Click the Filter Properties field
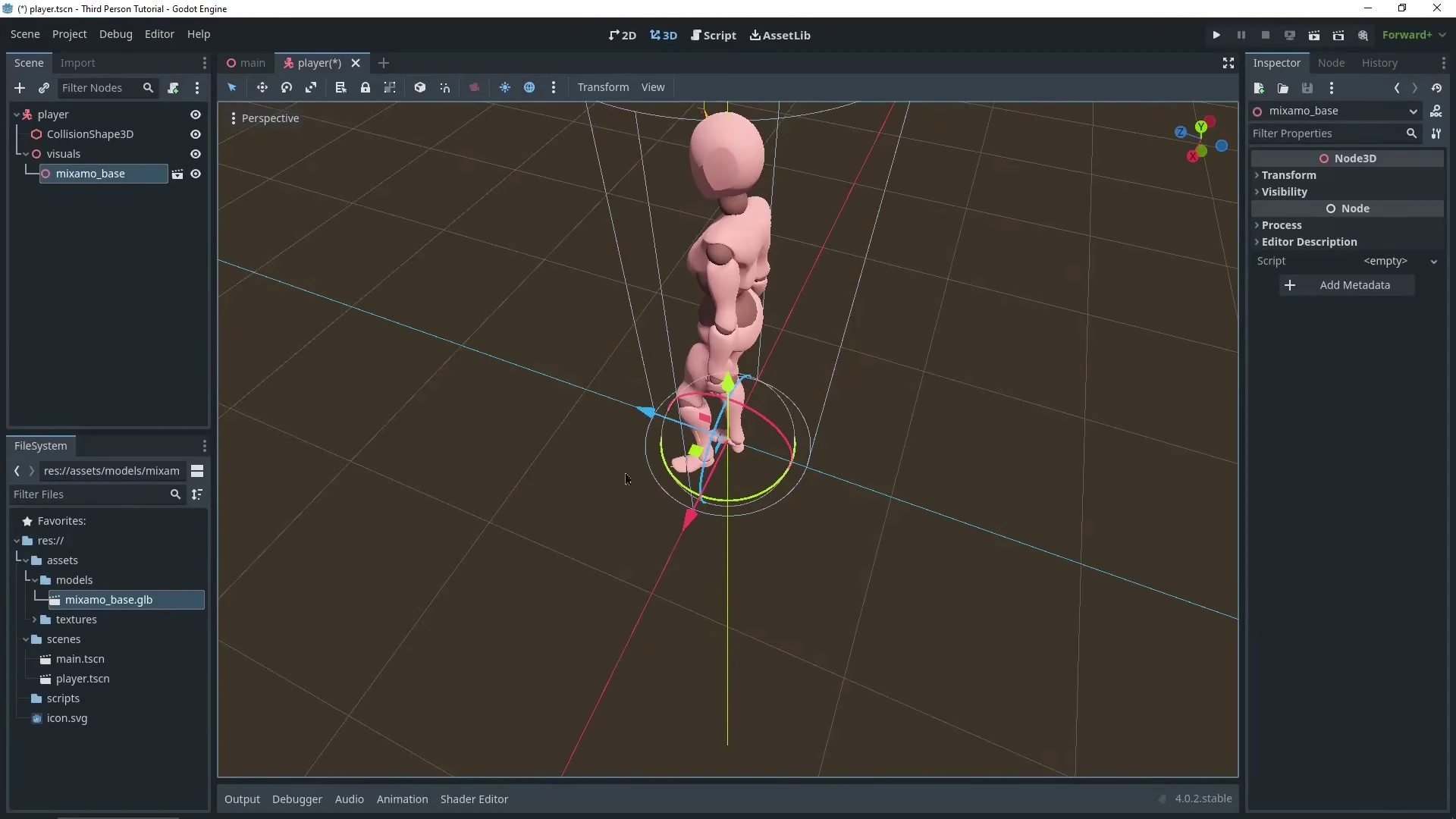Screen dimensions: 1456x819 pos(1335,133)
